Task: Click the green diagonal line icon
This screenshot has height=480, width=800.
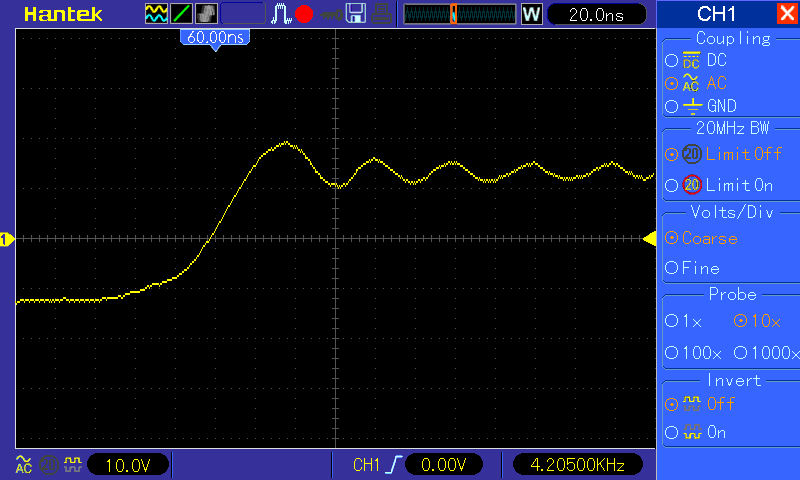Action: [x=181, y=14]
